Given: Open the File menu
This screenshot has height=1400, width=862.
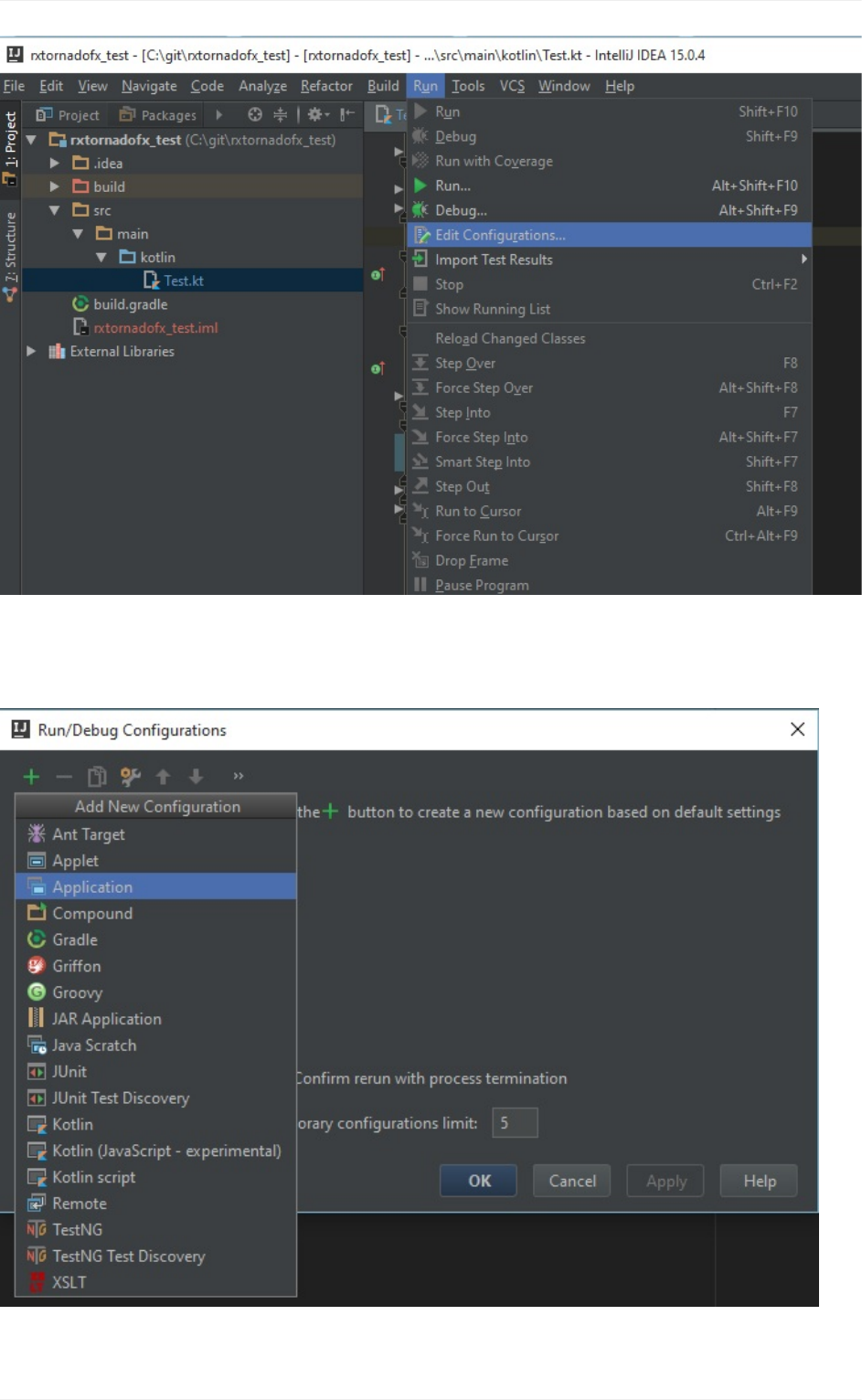Looking at the screenshot, I should [x=14, y=86].
